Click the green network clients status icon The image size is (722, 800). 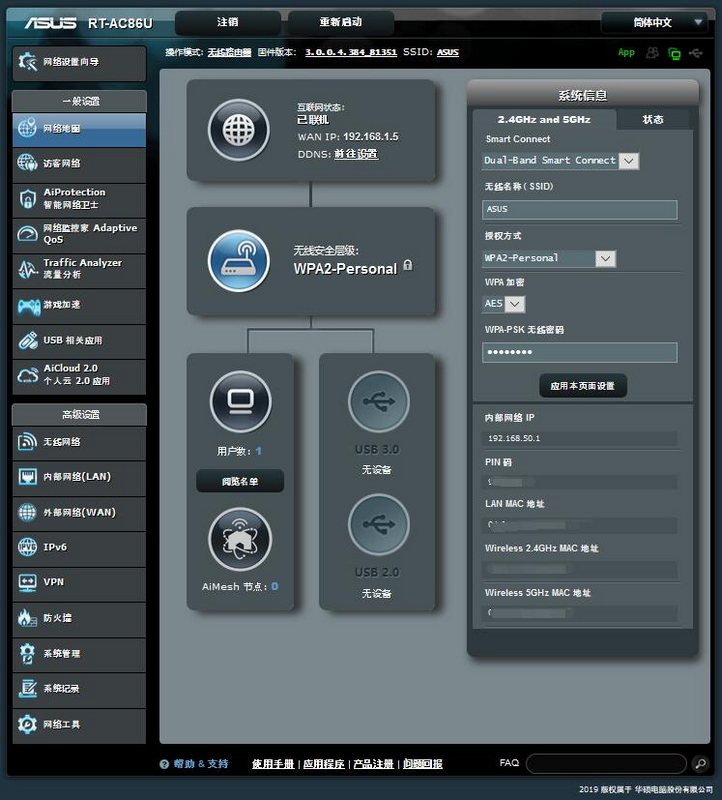pos(674,53)
